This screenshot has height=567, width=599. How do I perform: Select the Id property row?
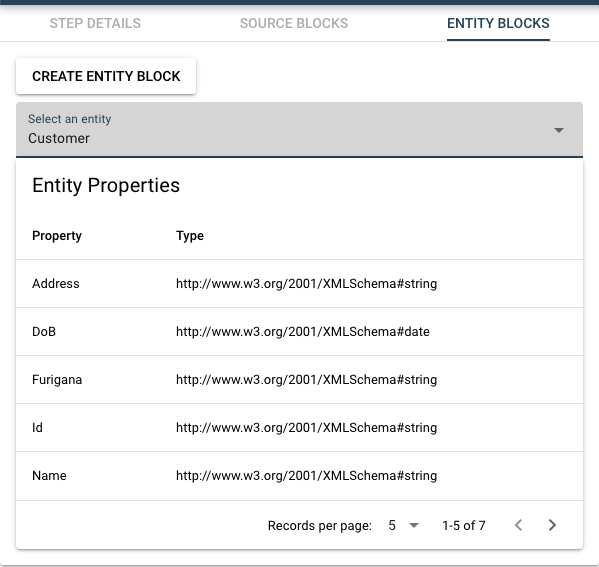300,428
